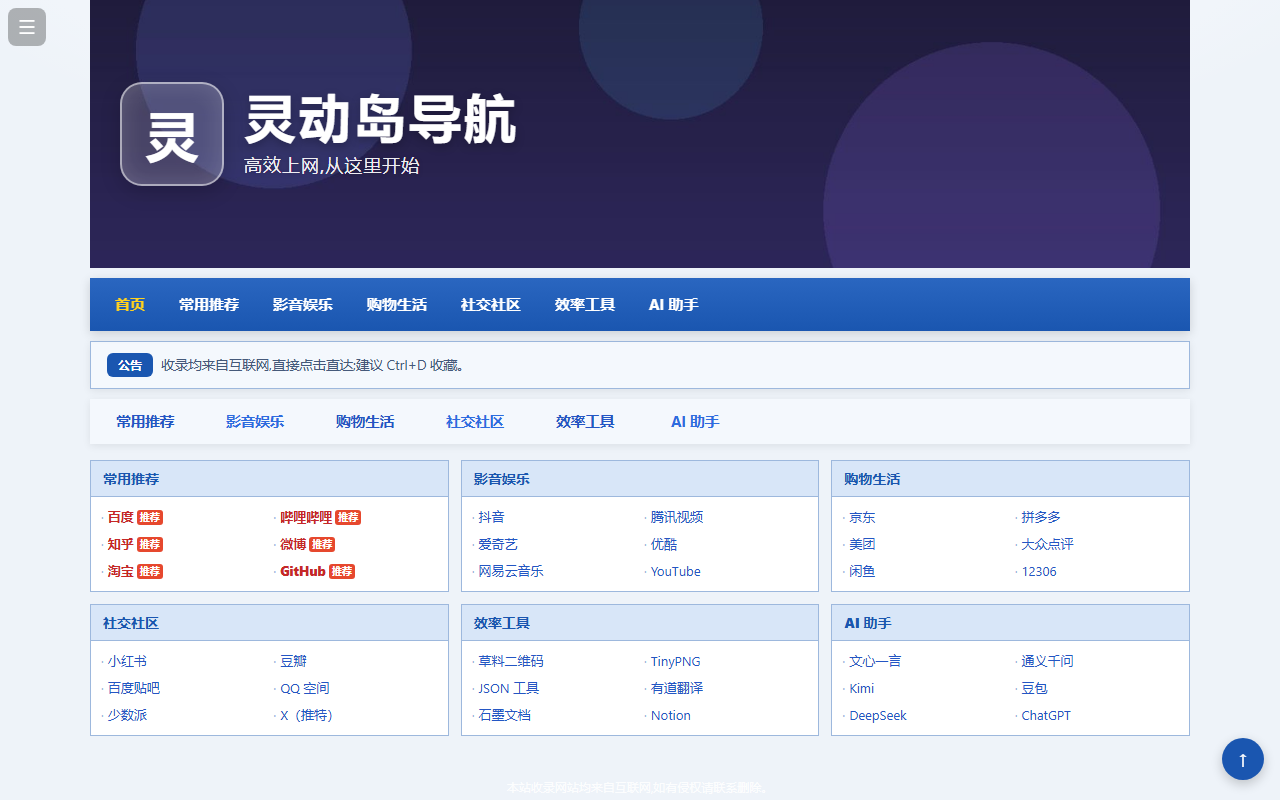The height and width of the screenshot is (800, 1280).
Task: Click the back-to-top arrow button
Action: pyautogui.click(x=1243, y=759)
